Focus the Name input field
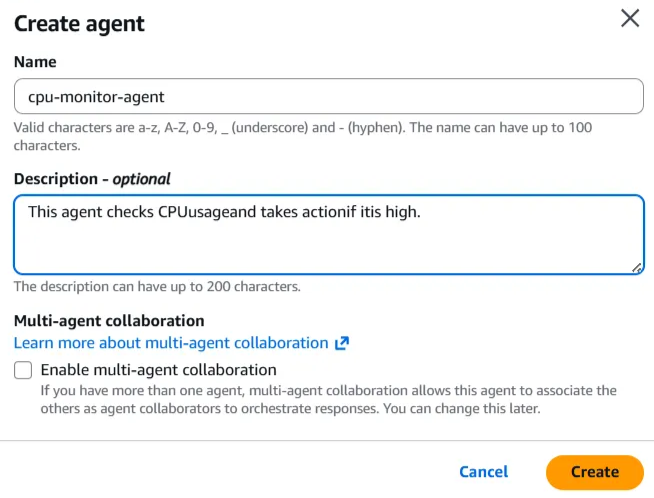 click(328, 97)
